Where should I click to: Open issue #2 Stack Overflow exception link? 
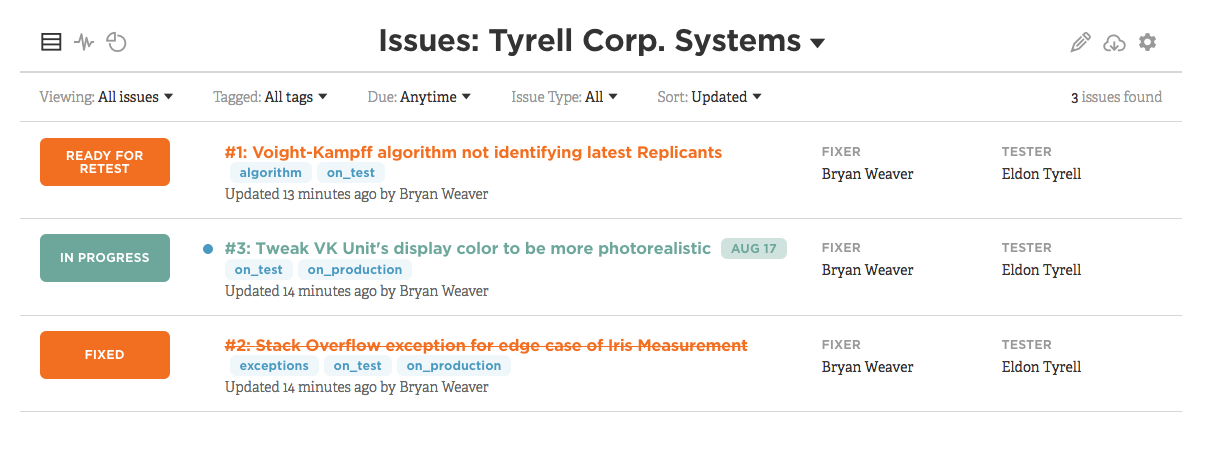pos(486,345)
